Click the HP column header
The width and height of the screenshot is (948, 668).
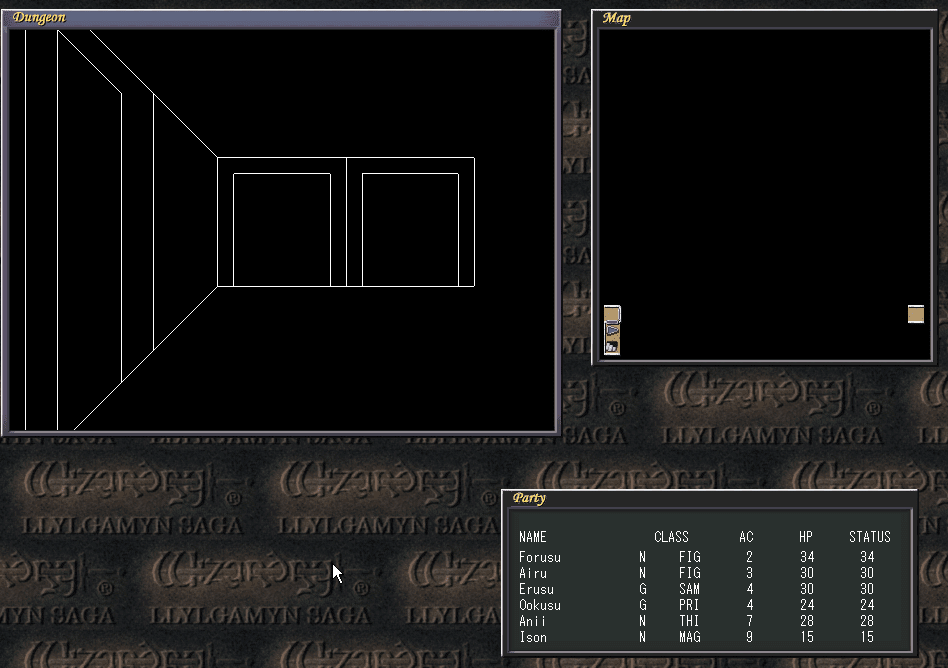806,537
